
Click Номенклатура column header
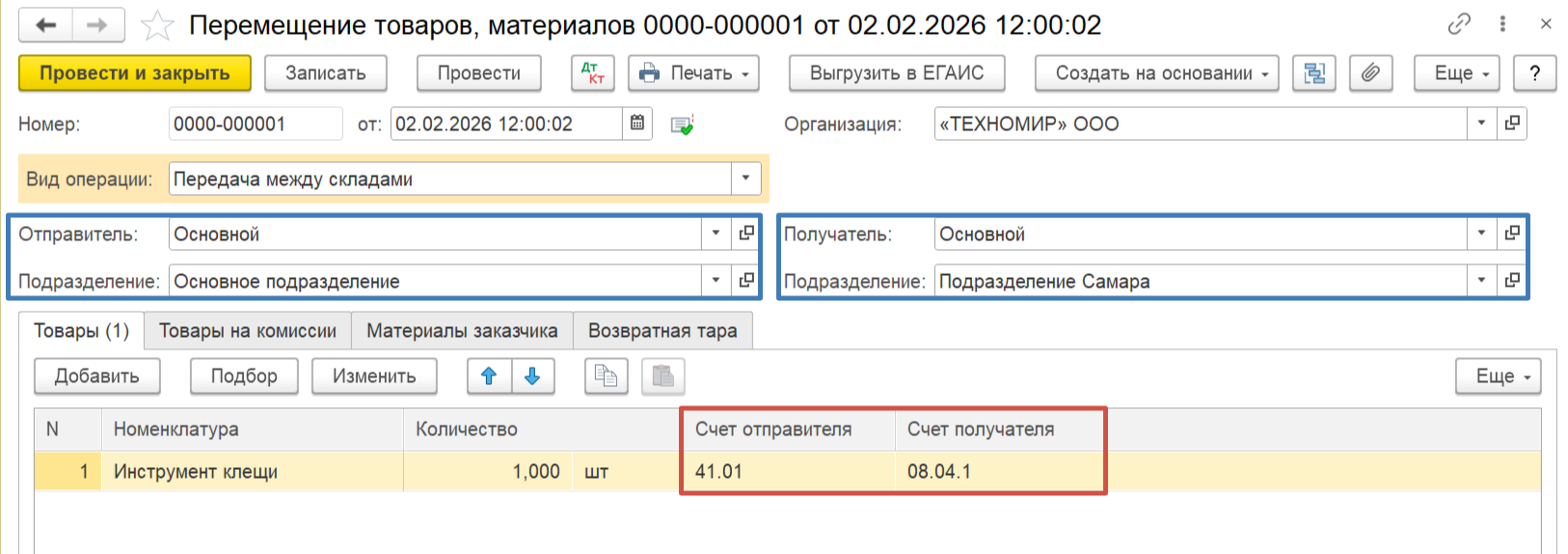[253, 429]
